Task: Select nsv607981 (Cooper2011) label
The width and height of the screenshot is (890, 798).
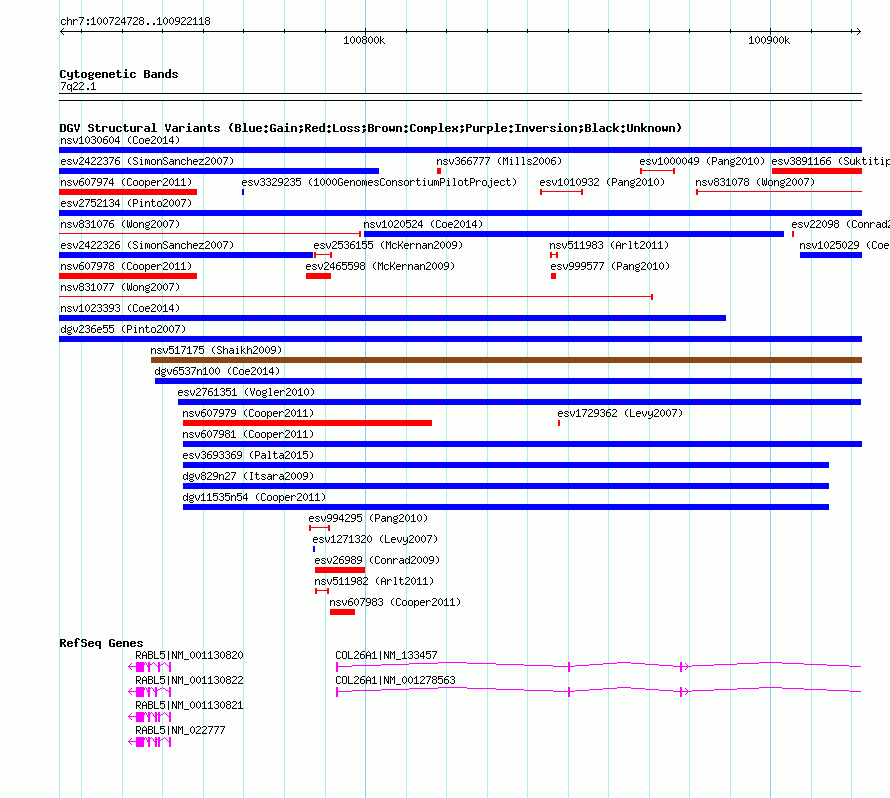Action: click(x=248, y=434)
